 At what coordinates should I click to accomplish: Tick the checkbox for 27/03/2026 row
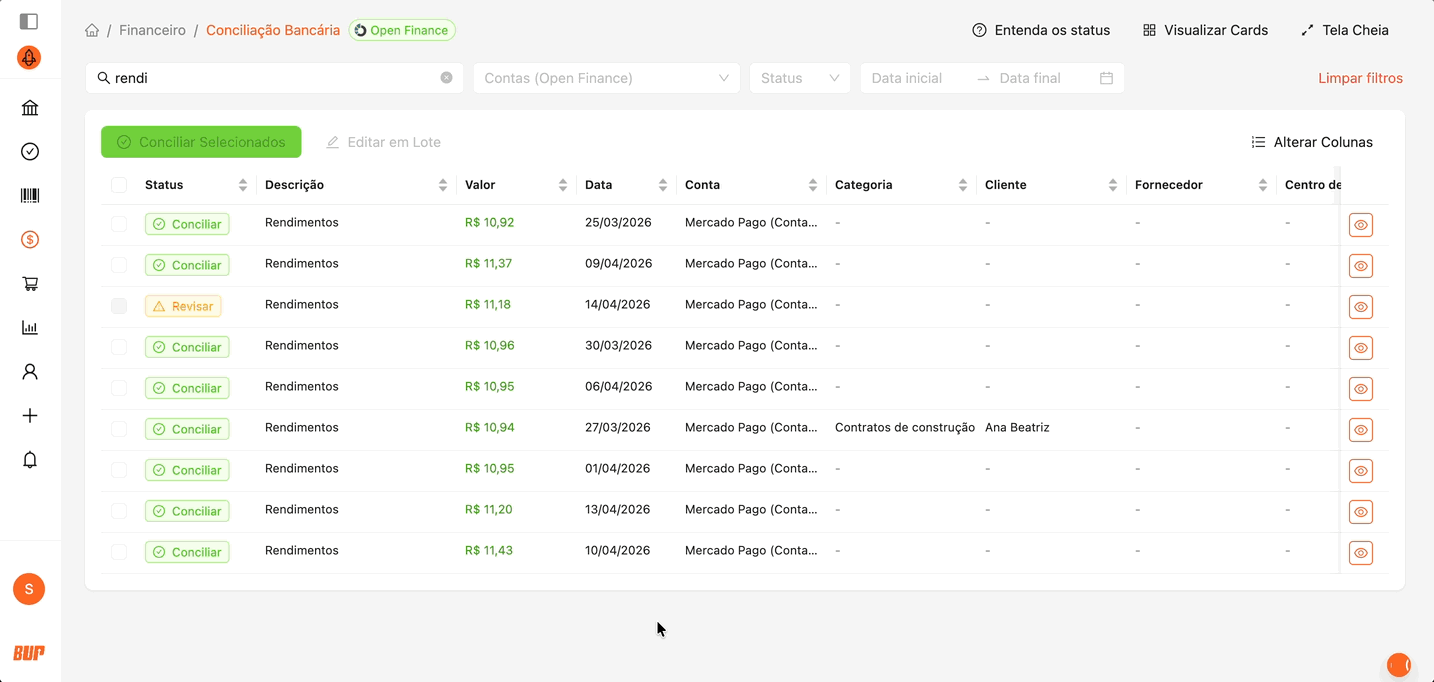(119, 429)
